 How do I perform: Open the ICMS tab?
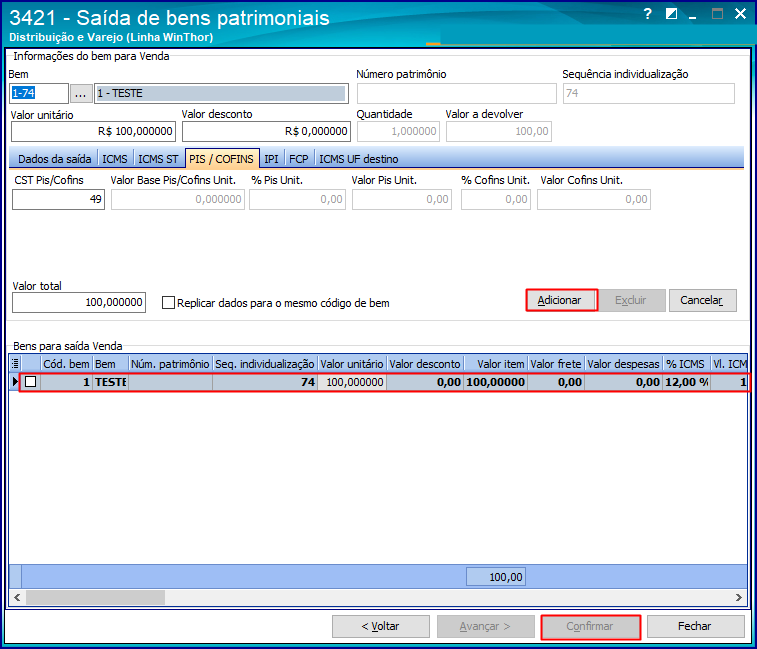(115, 159)
